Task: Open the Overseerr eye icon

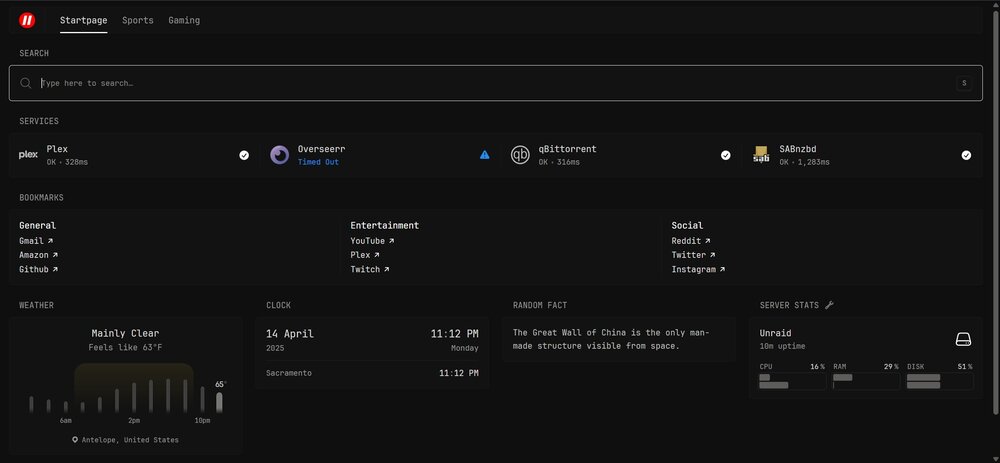Action: pyautogui.click(x=279, y=155)
